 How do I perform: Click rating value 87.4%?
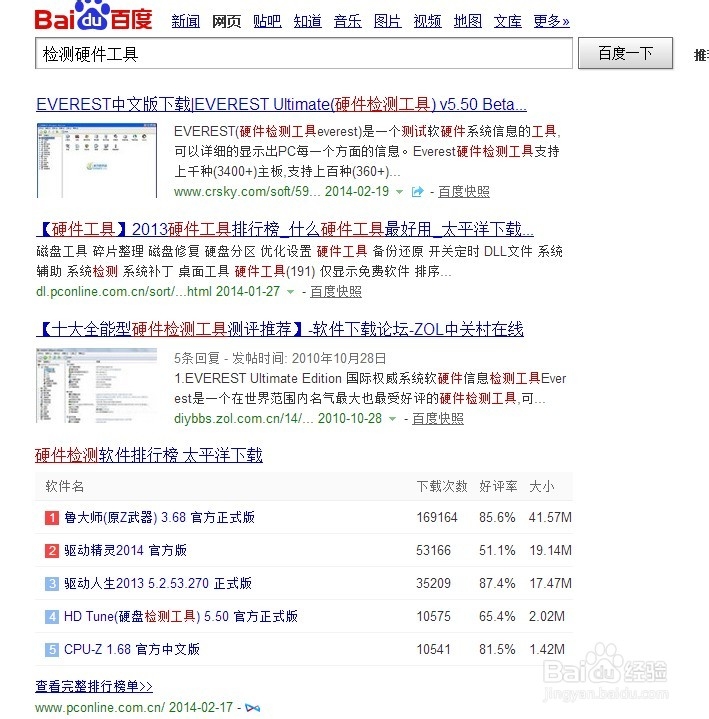[498, 584]
